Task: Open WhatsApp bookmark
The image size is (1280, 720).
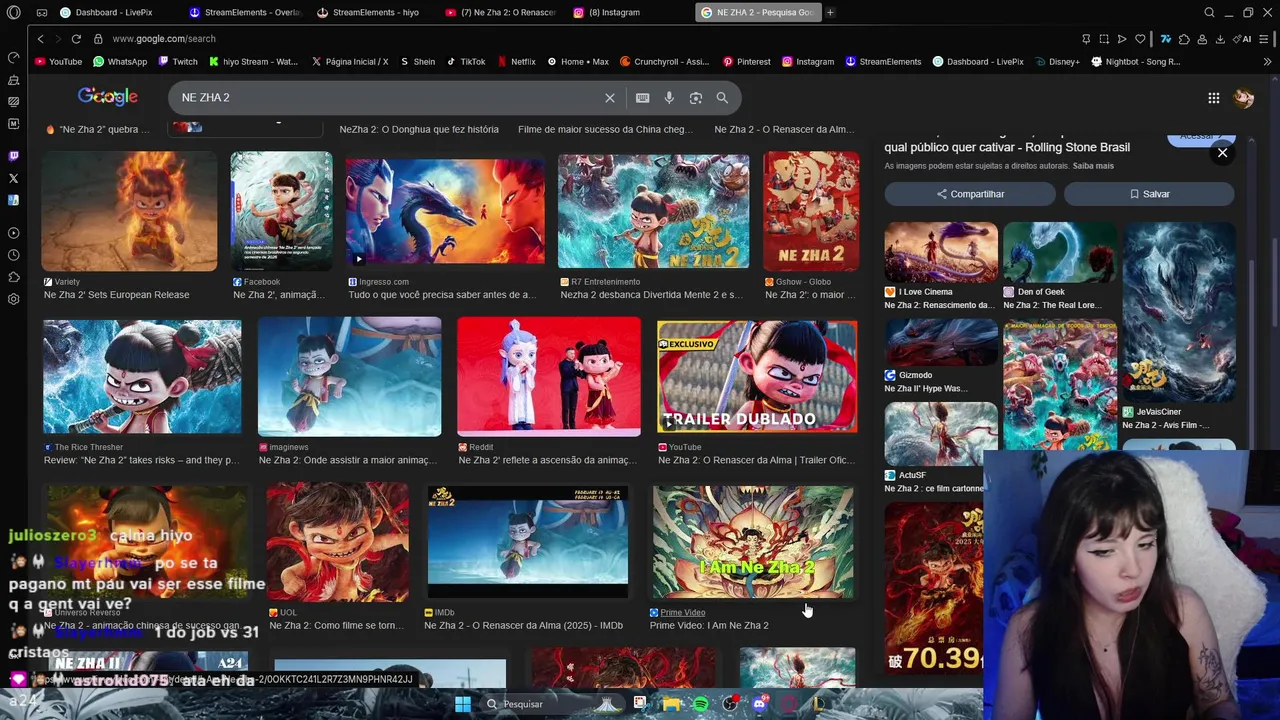Action: pos(120,61)
